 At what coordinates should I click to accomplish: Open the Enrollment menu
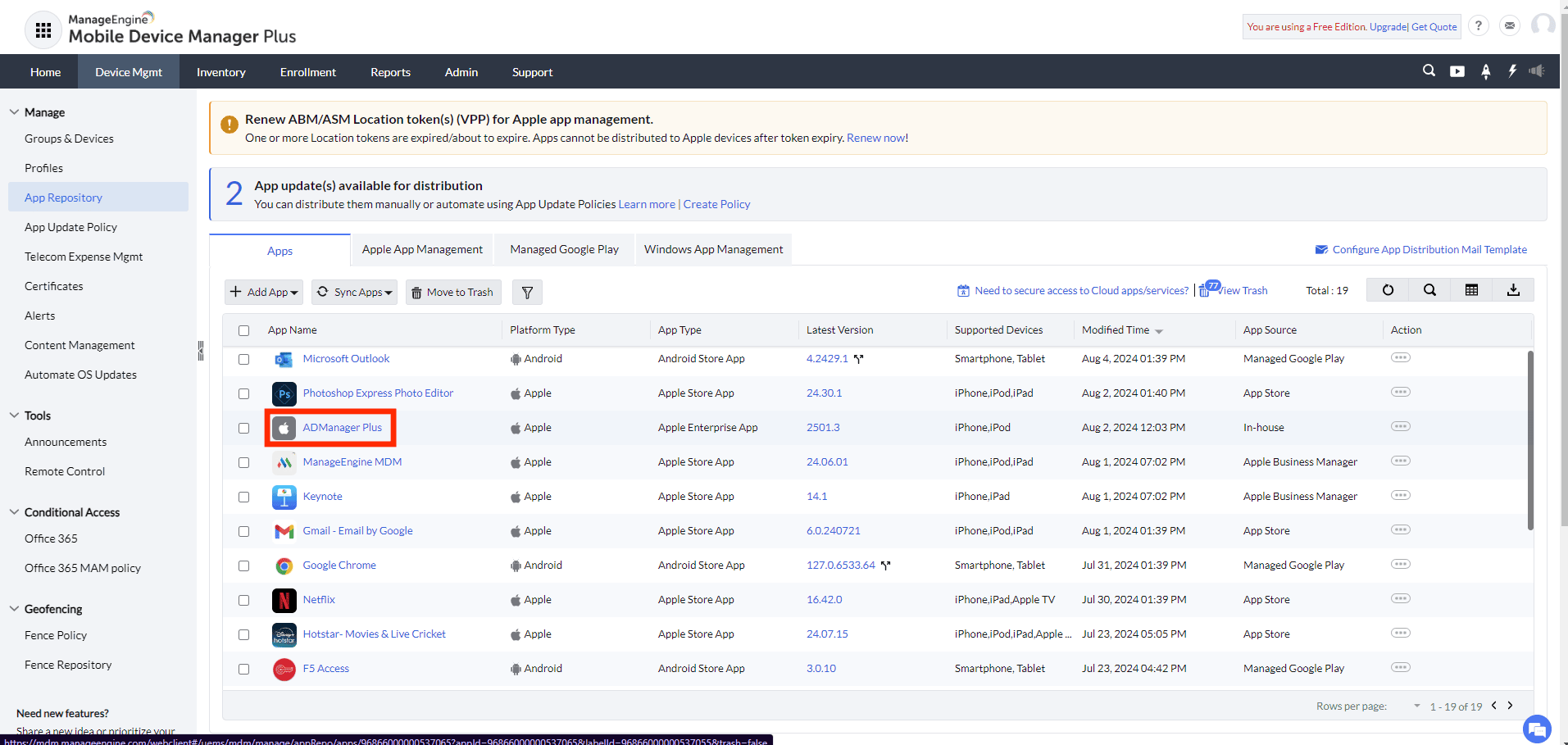(x=307, y=71)
